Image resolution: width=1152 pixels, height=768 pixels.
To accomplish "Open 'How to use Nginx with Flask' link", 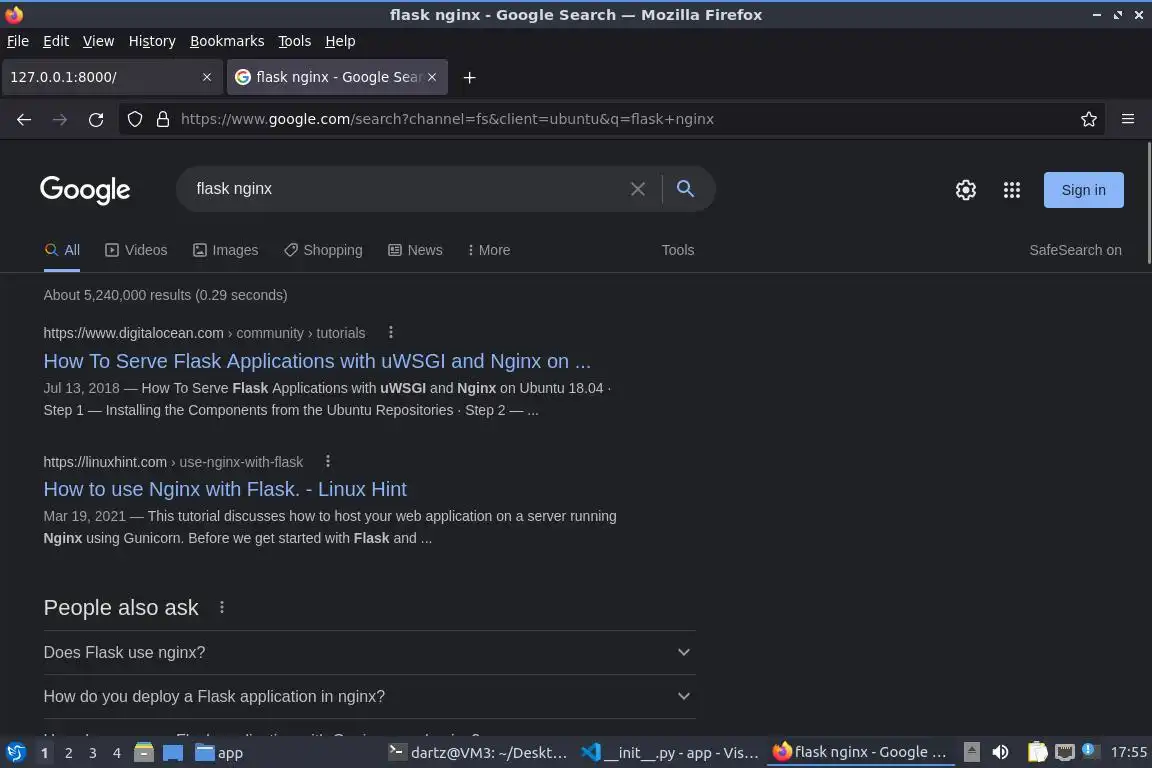I will click(225, 489).
